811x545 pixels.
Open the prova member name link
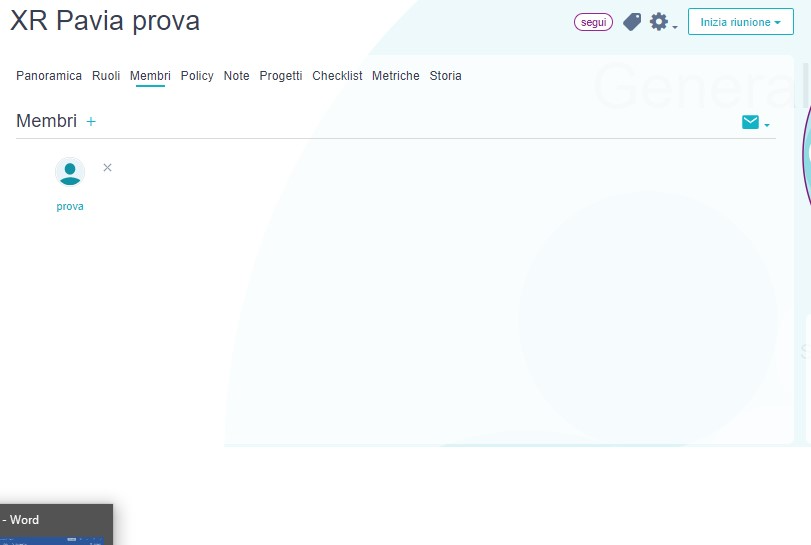point(70,206)
